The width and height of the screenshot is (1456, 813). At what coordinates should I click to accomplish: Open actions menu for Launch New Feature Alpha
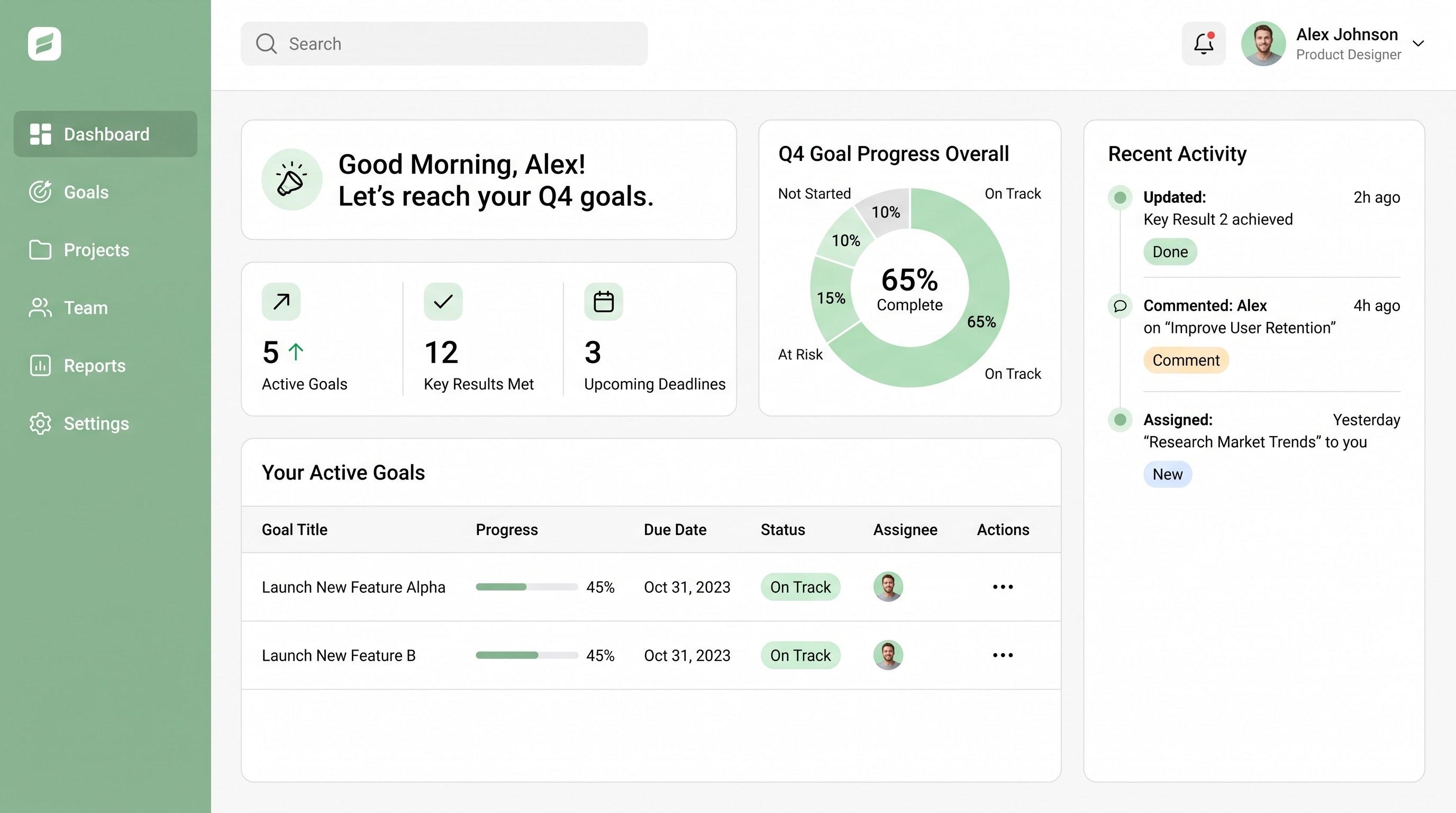tap(1003, 587)
